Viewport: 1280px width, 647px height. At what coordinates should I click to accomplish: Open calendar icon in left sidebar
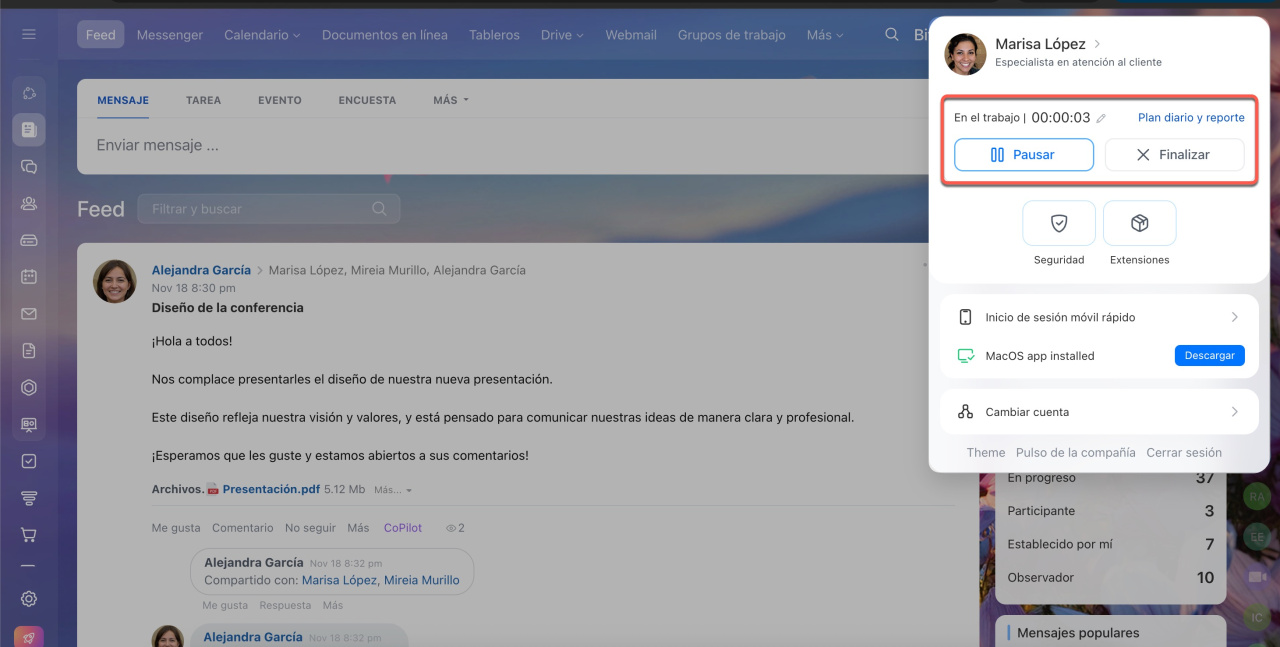click(29, 277)
